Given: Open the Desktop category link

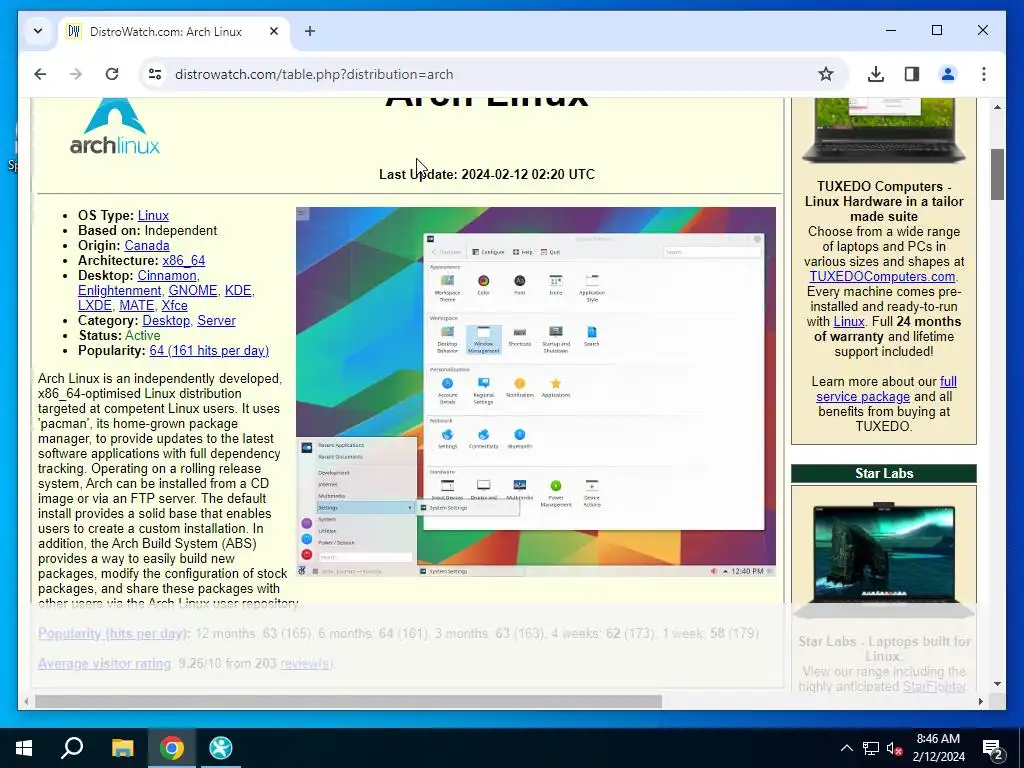Looking at the screenshot, I should click(x=166, y=321).
